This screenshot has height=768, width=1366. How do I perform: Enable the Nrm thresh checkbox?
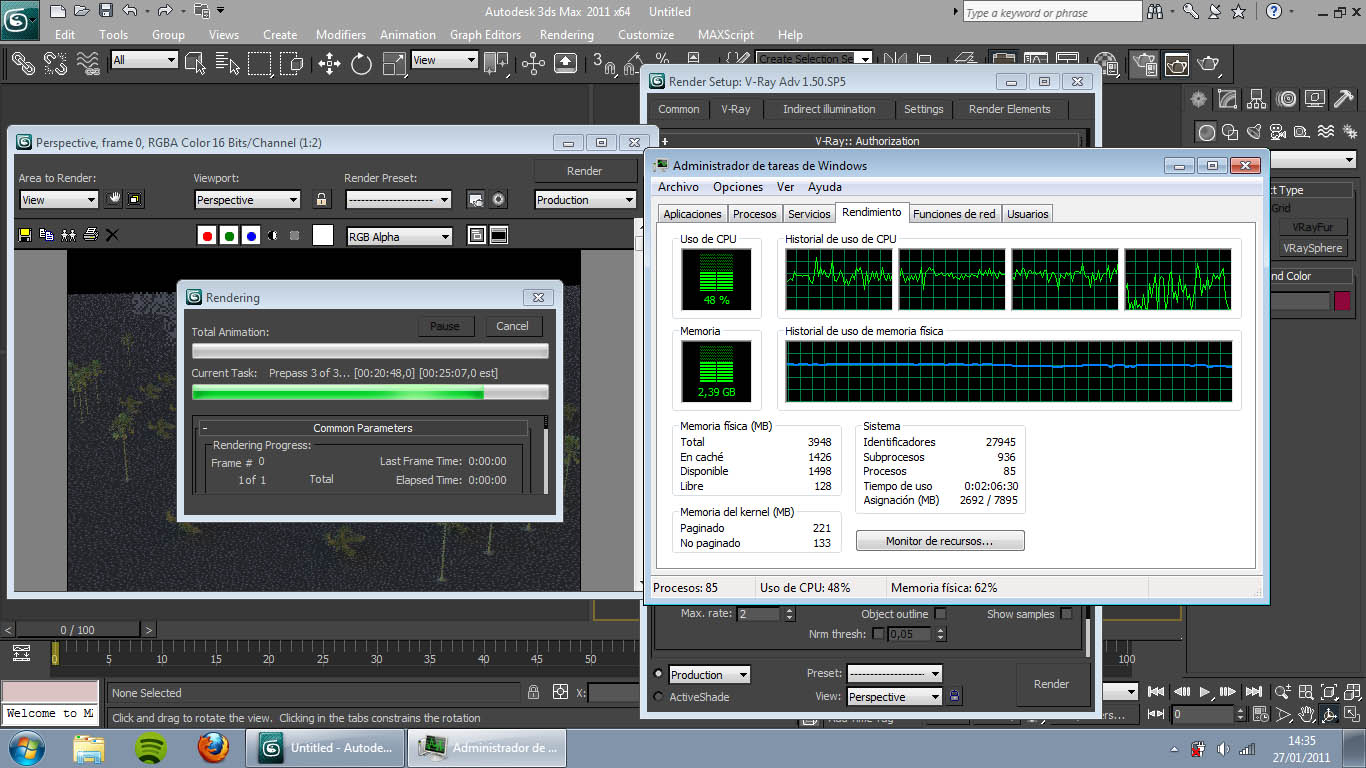click(x=879, y=634)
